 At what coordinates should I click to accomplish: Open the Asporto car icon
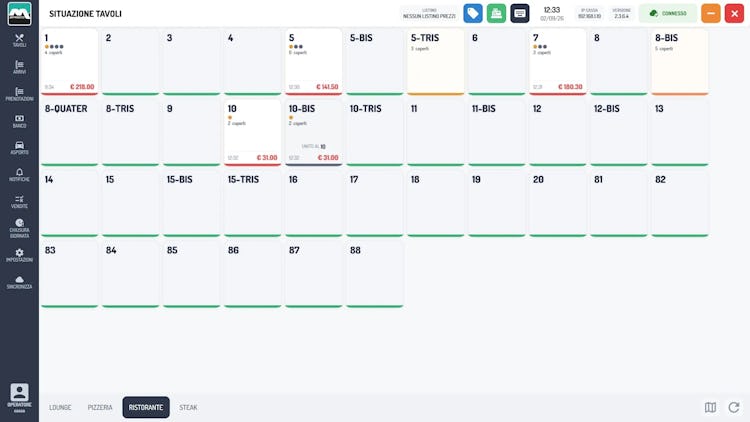click(19, 148)
